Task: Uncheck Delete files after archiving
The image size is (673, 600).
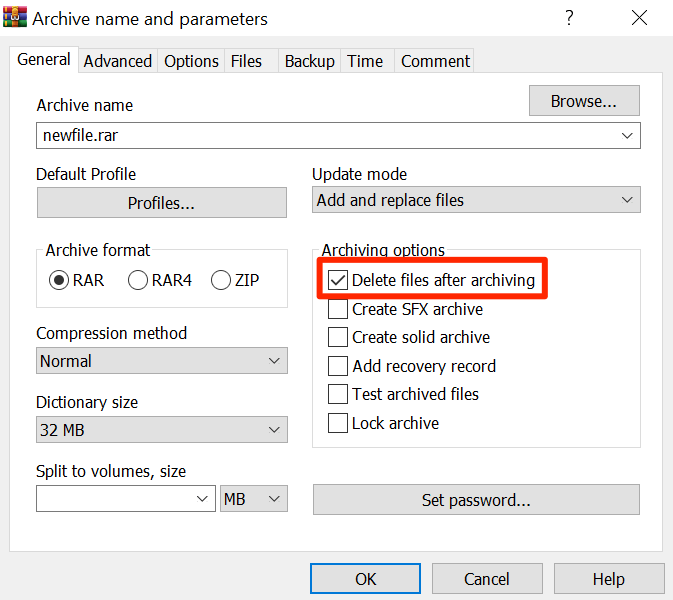Action: (338, 281)
